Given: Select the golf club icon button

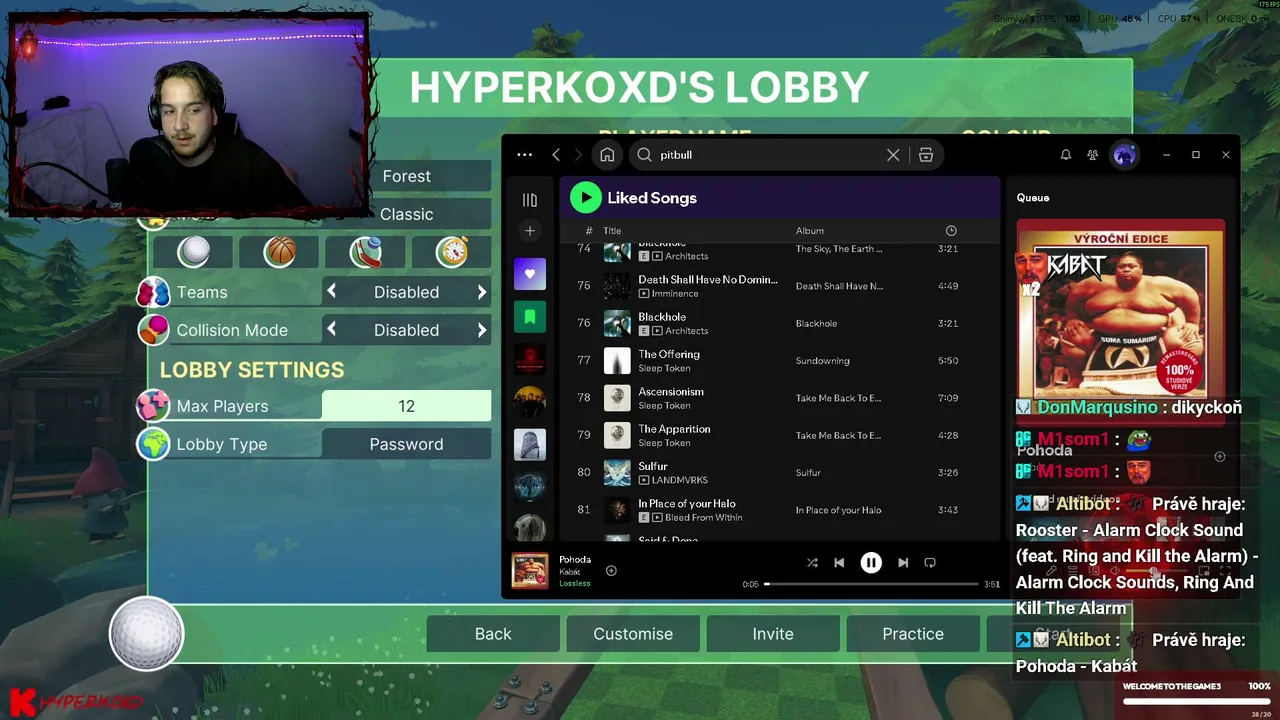Looking at the screenshot, I should (366, 252).
